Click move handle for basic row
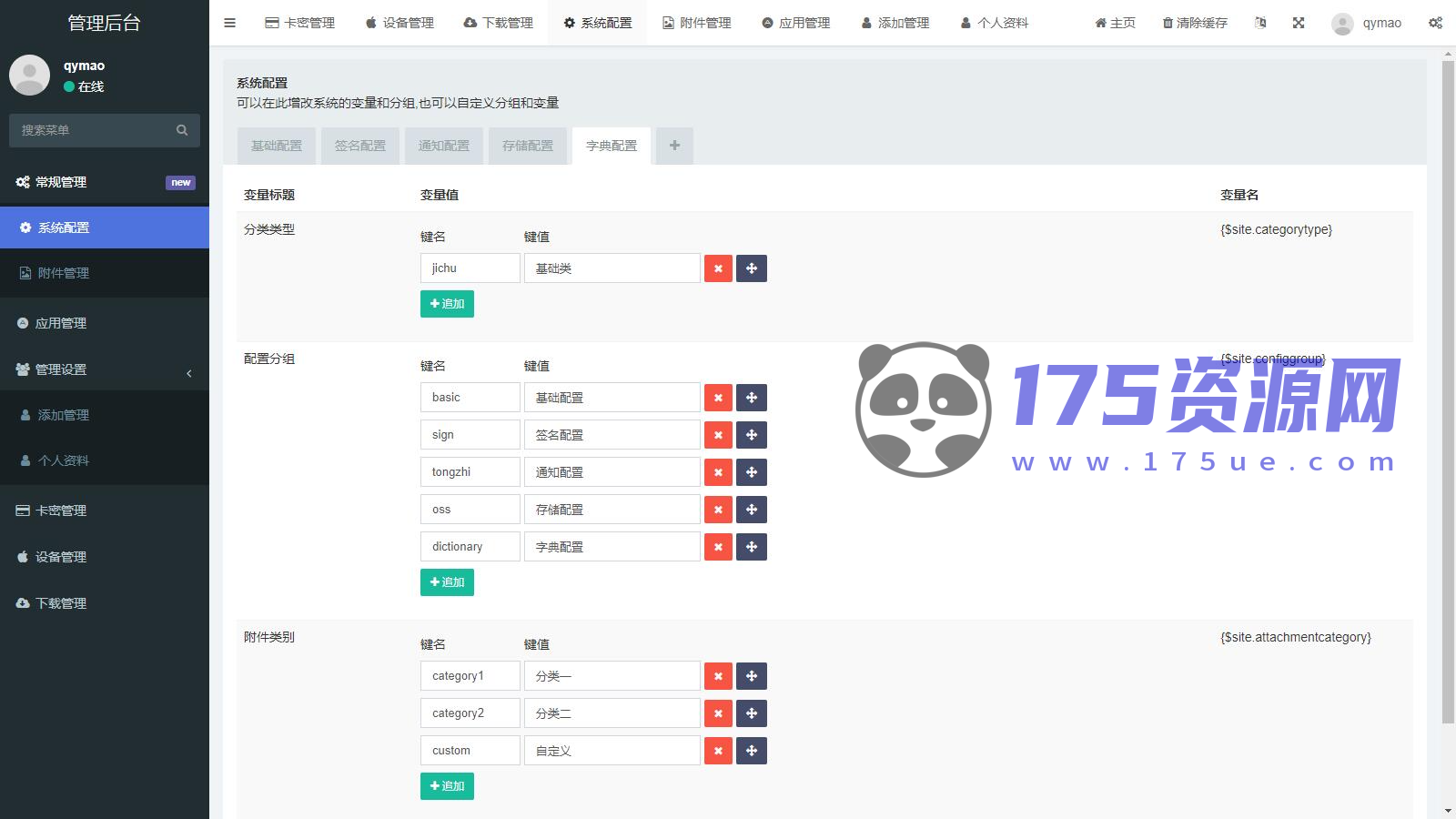Image resolution: width=1456 pixels, height=819 pixels. point(752,398)
